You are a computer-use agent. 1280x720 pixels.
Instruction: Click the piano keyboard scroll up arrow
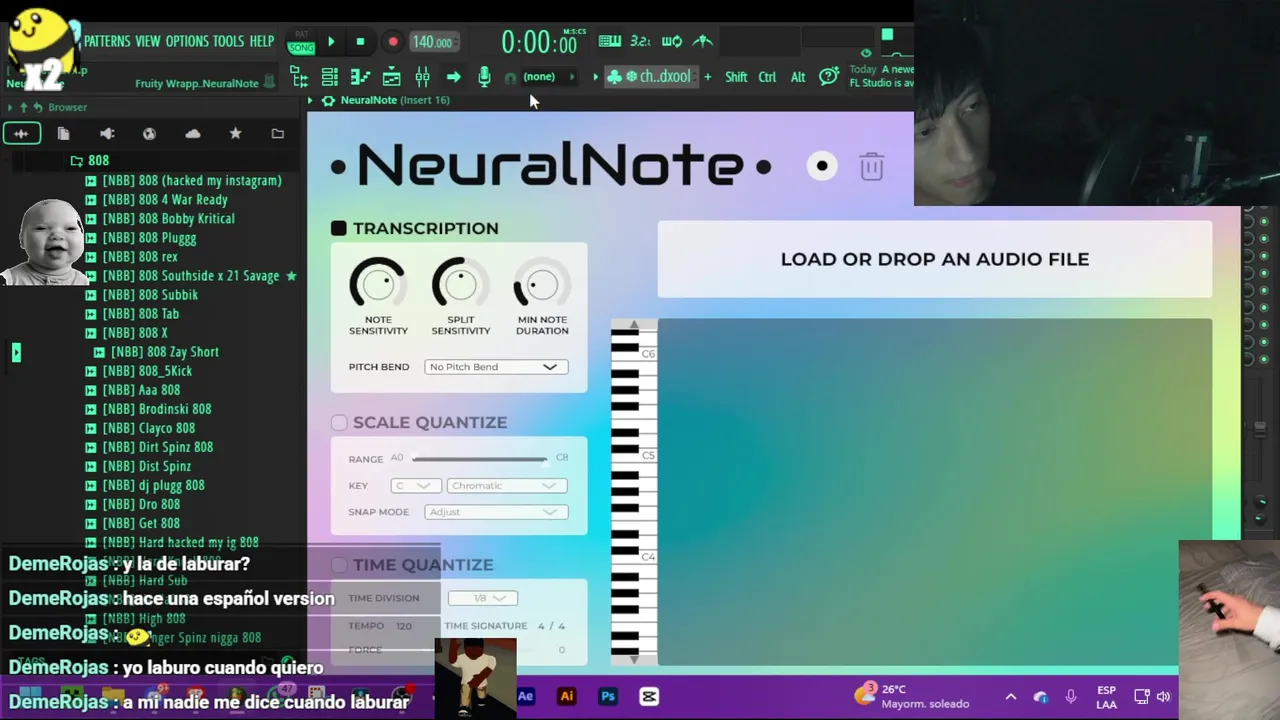[x=634, y=326]
